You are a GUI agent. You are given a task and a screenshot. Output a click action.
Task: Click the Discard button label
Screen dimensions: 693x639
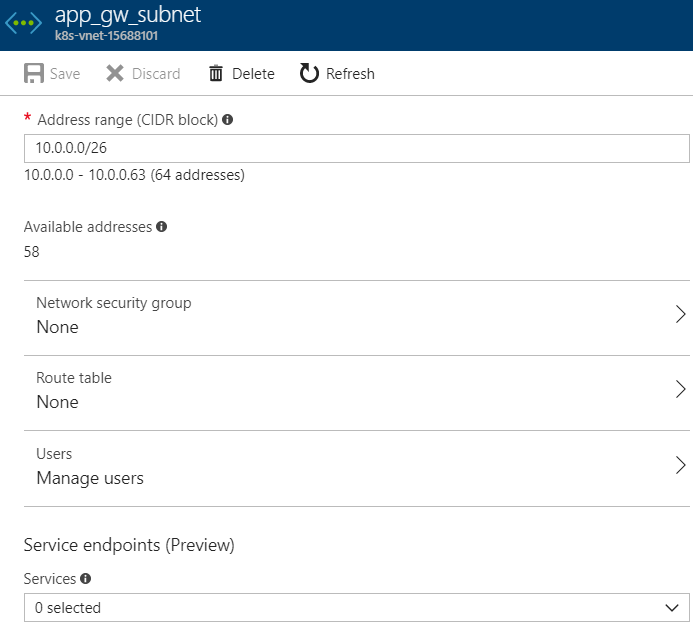pos(156,74)
